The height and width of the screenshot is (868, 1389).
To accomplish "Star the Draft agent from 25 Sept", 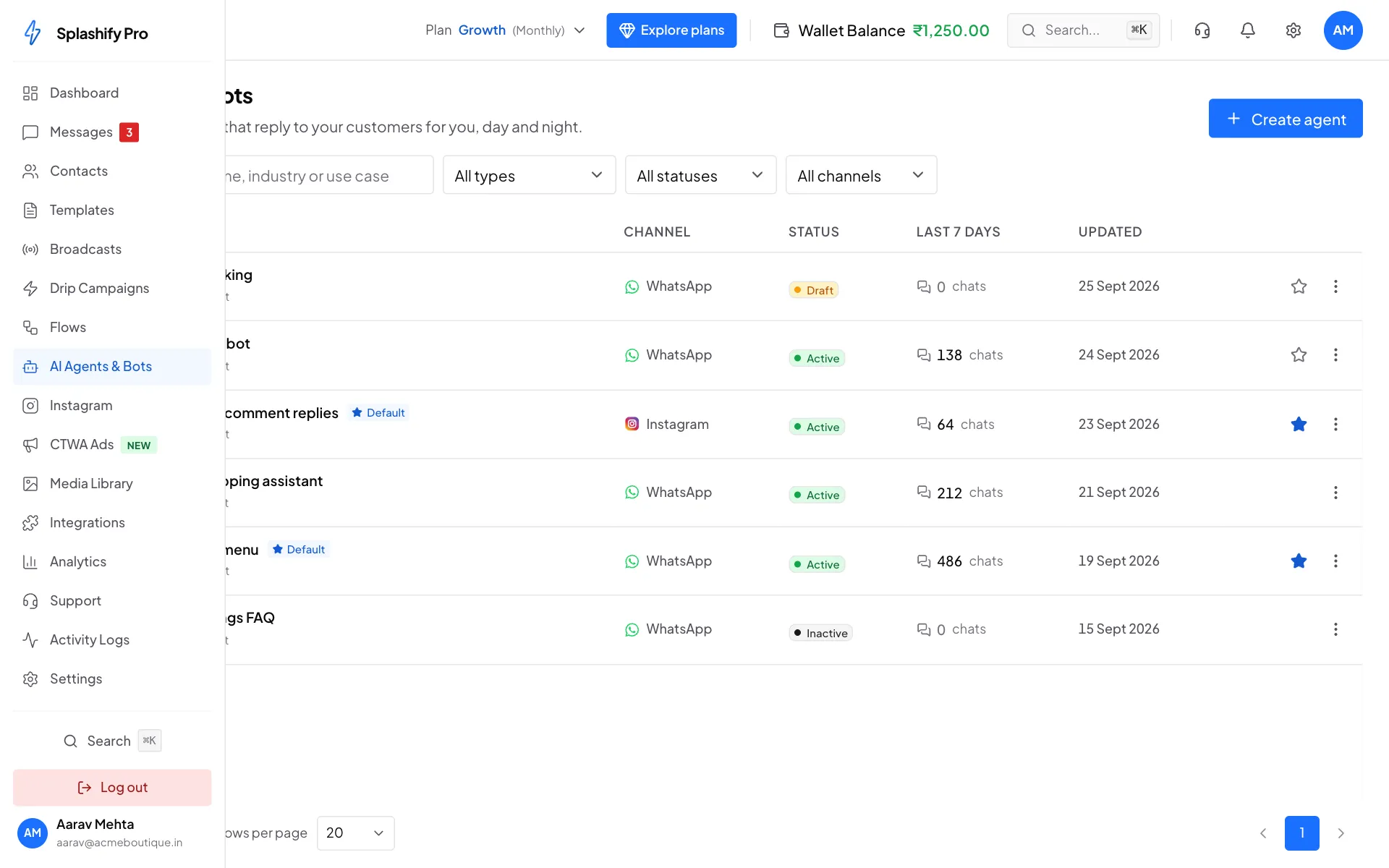I will tap(1299, 286).
